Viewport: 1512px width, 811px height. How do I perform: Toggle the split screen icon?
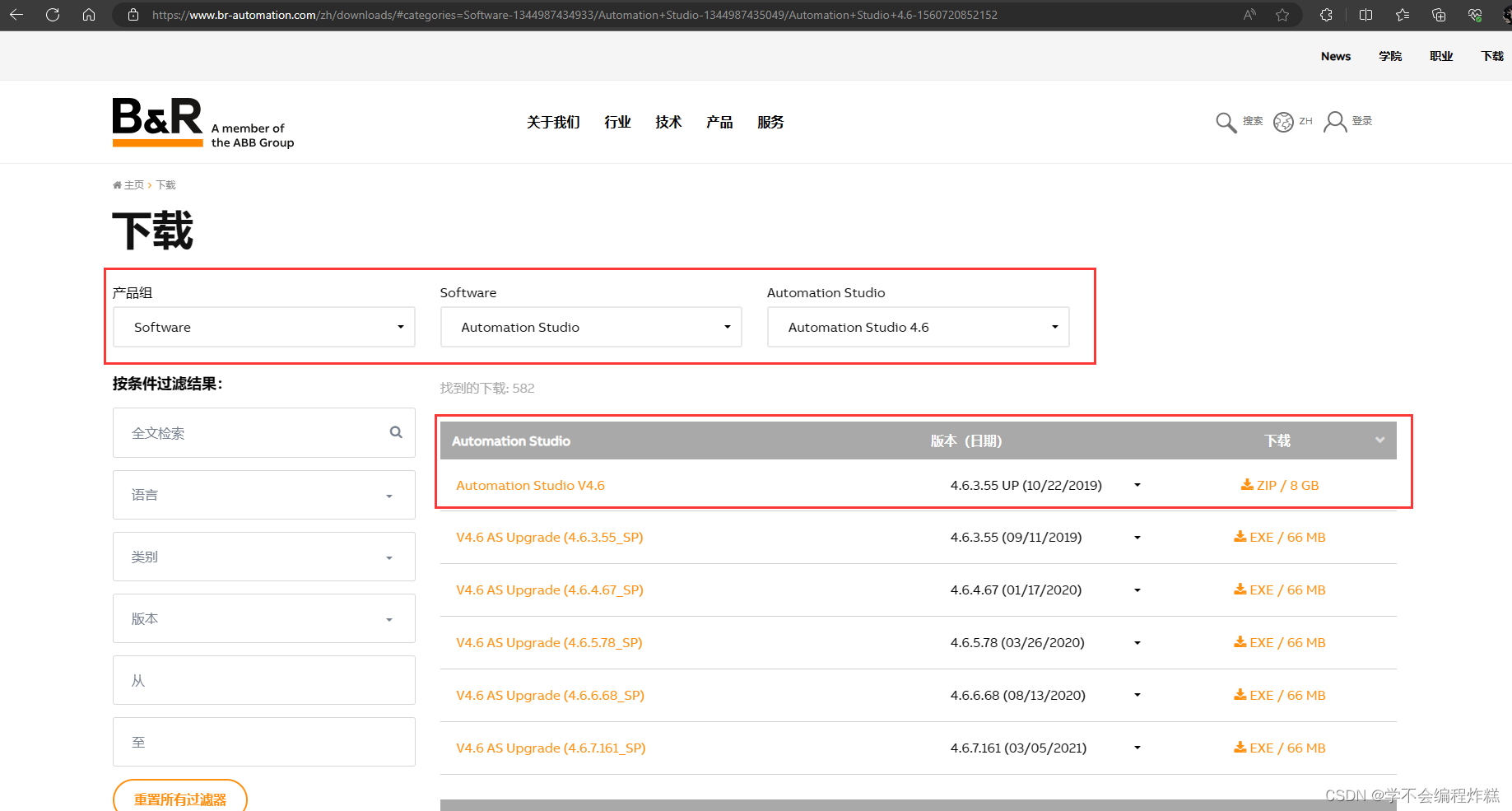1365,15
